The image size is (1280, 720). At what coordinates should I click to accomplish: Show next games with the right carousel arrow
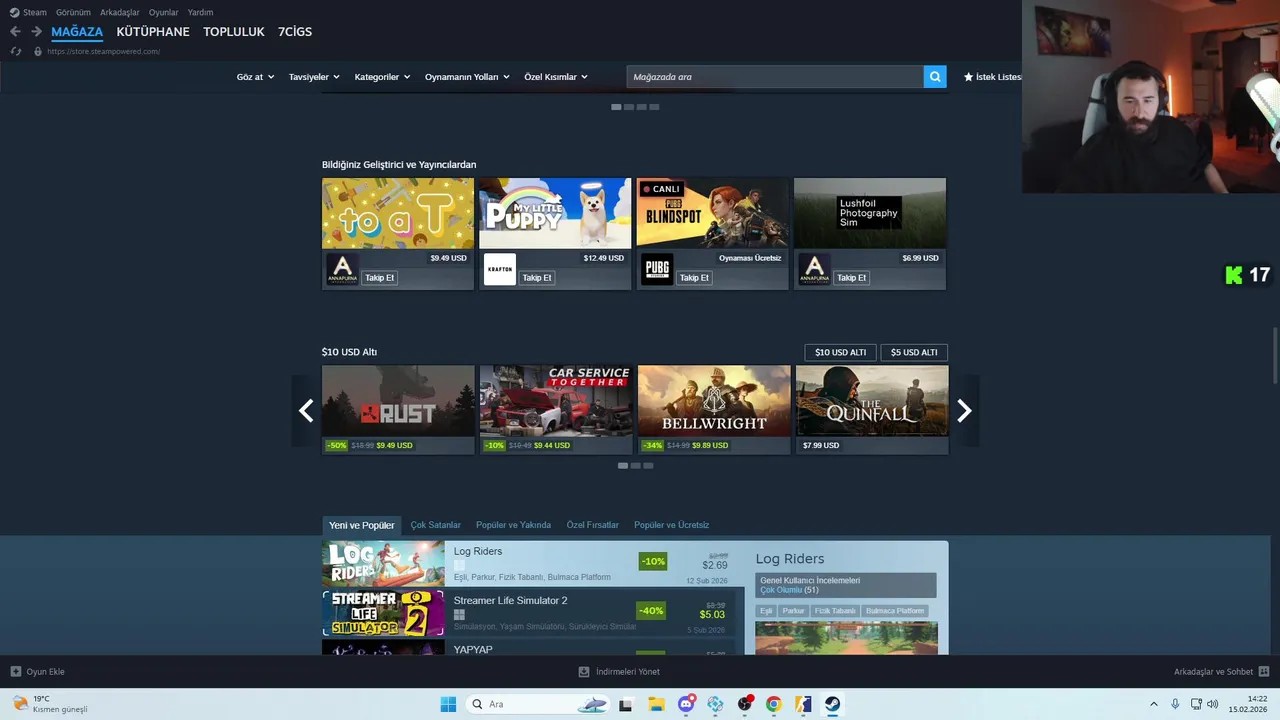click(x=964, y=411)
